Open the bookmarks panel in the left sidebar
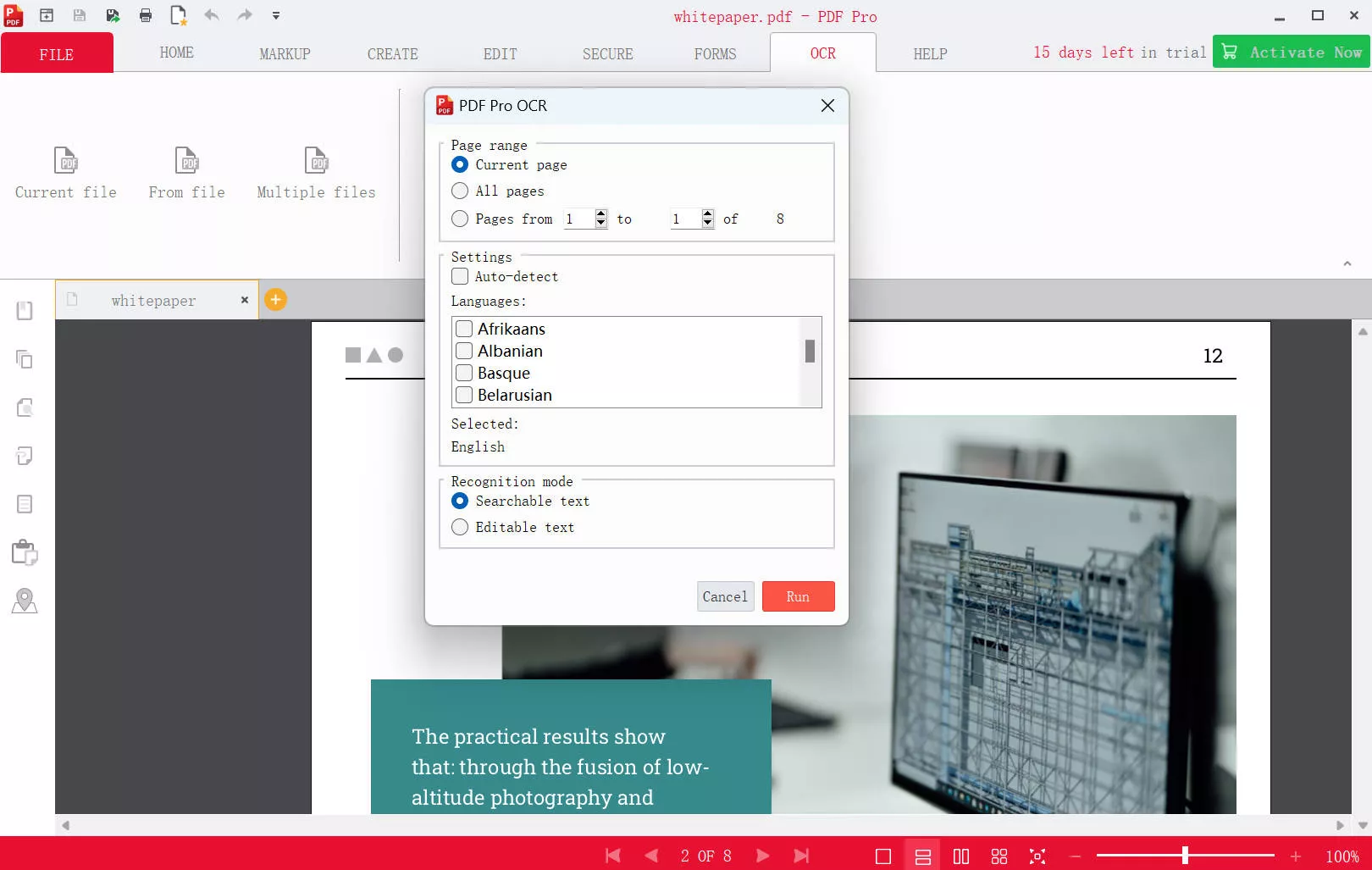The height and width of the screenshot is (870, 1372). tap(24, 310)
